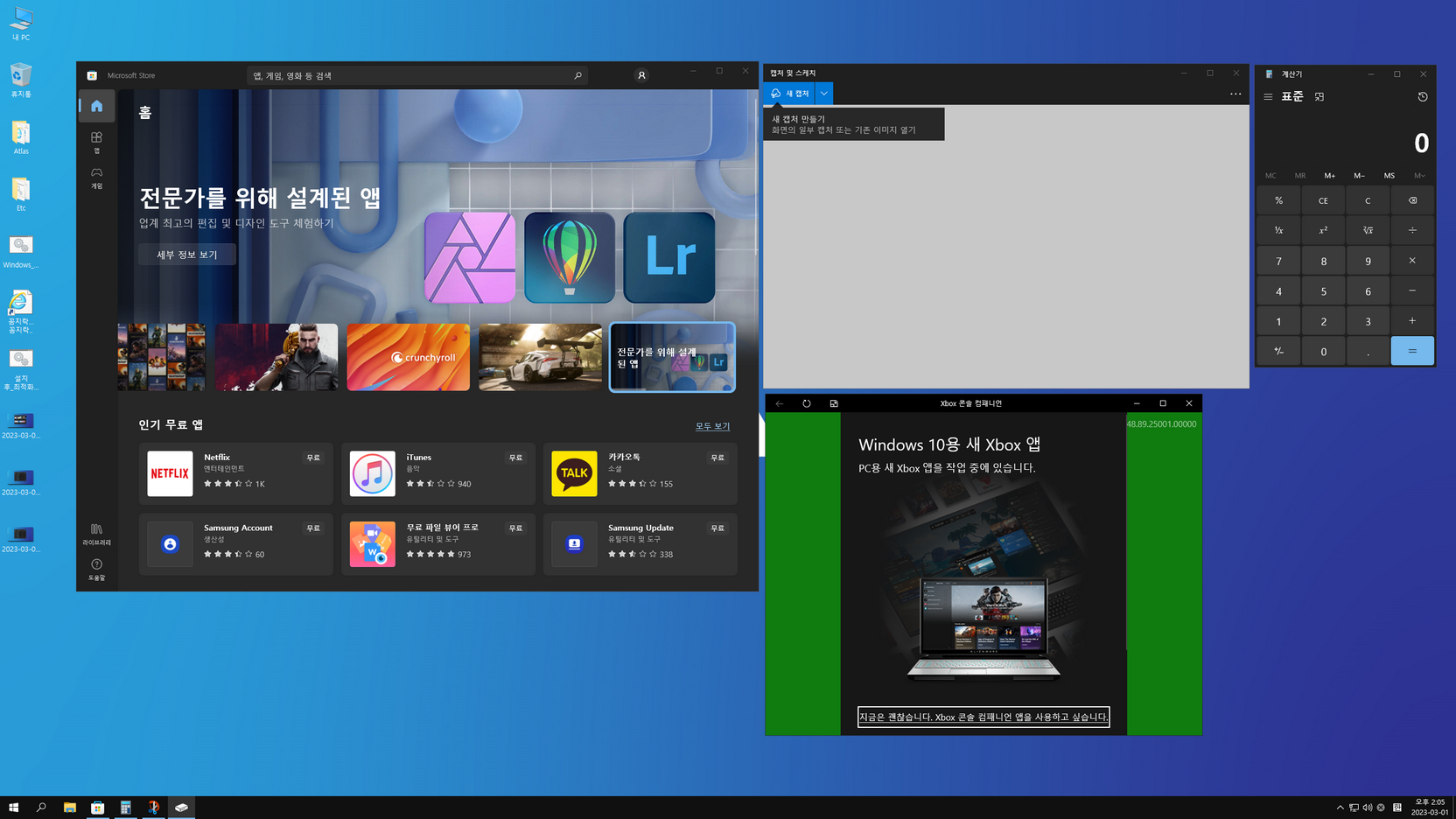Open the Home tab in Microsoft Store sidebar
The height and width of the screenshot is (819, 1456).
[x=96, y=106]
